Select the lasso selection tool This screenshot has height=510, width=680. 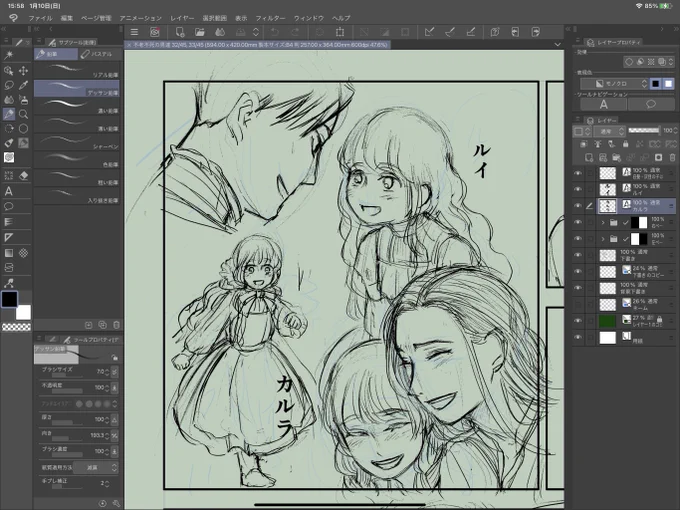click(x=9, y=85)
